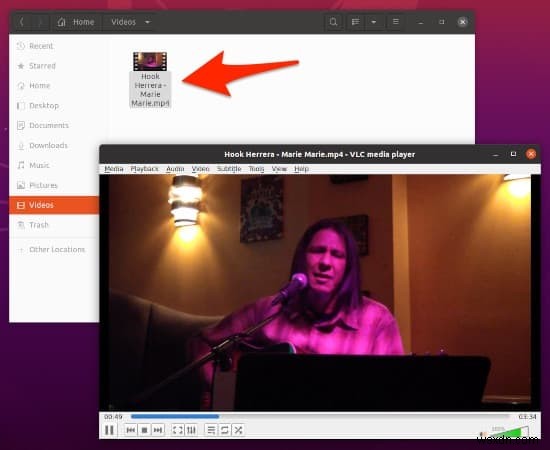Search in the Files window
Image resolution: width=550 pixels, height=450 pixels.
coord(333,22)
